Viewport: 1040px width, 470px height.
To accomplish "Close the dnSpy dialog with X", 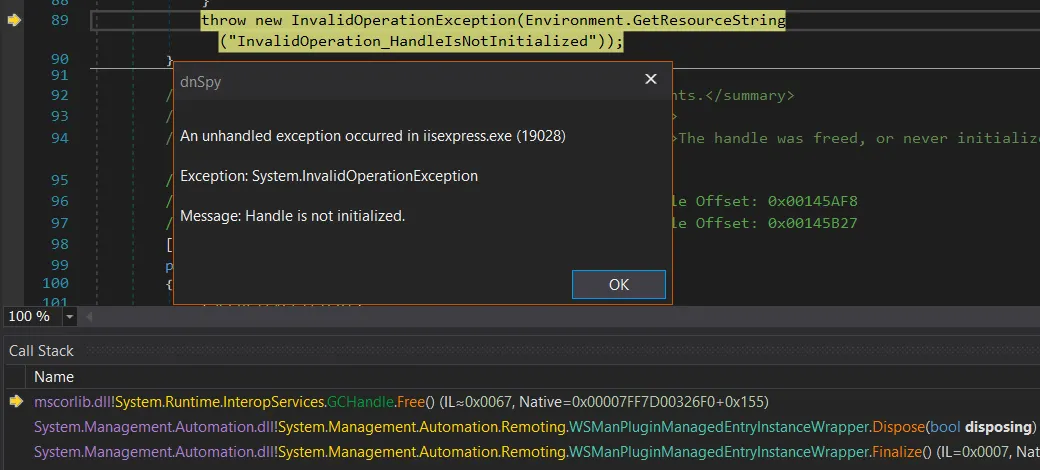I will [x=650, y=80].
